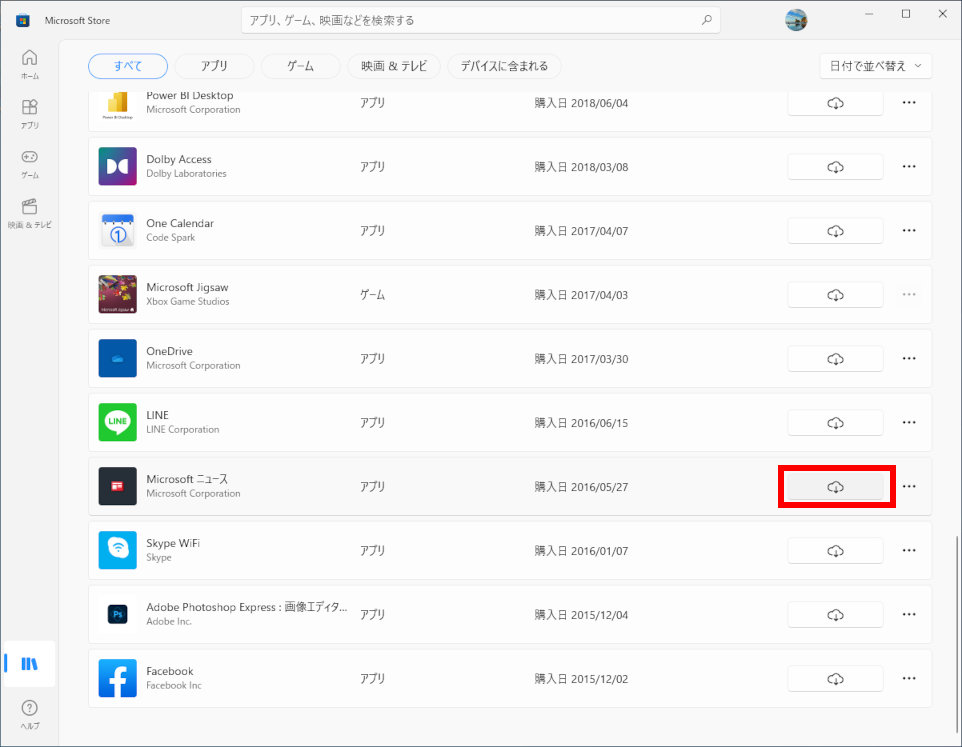
Task: Click the LINE Corporation publisher text
Action: pos(182,430)
